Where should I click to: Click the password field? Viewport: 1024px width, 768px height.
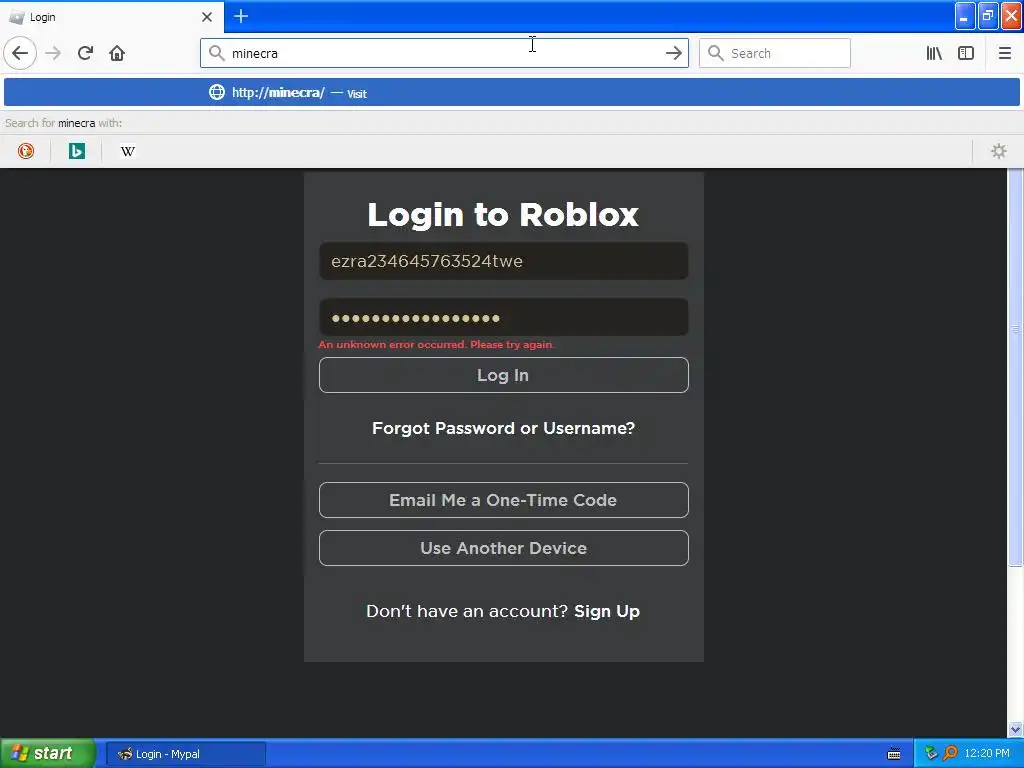[x=504, y=318]
